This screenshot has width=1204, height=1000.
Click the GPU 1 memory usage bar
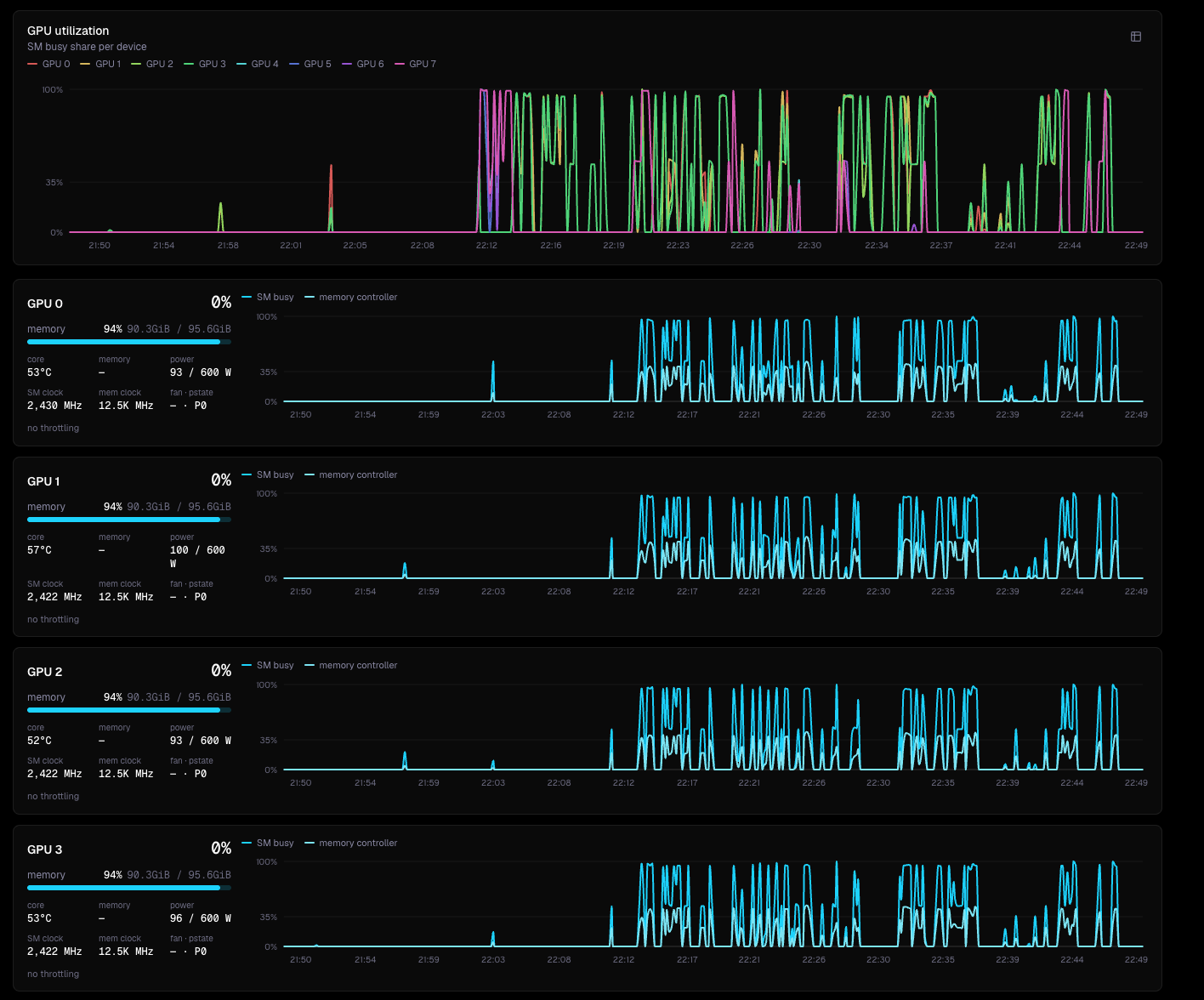pos(129,520)
